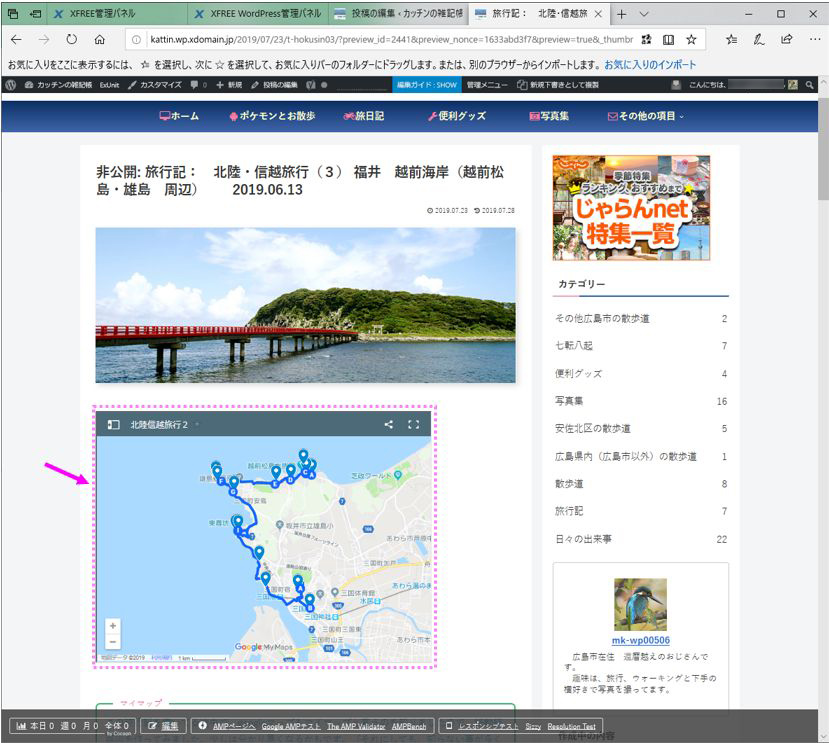Add page to favorites with star icon
The width and height of the screenshot is (829, 743).
coord(691,39)
